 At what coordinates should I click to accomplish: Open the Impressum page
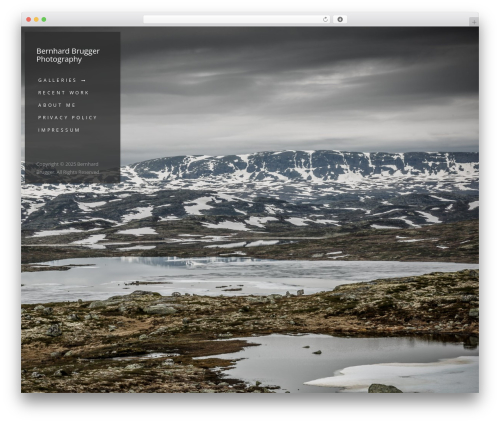[59, 130]
